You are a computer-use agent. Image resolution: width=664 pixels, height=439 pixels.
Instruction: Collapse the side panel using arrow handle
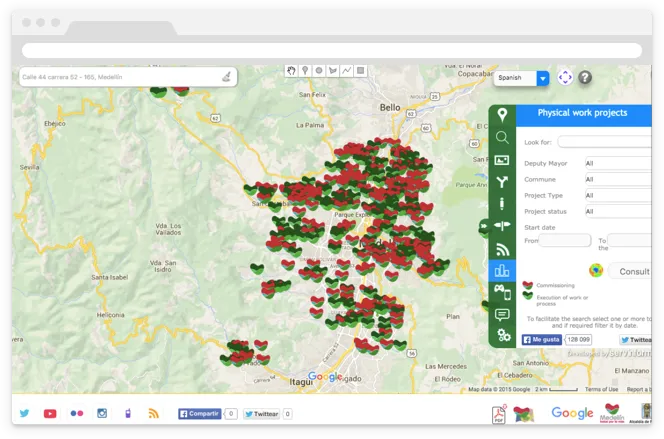click(484, 227)
